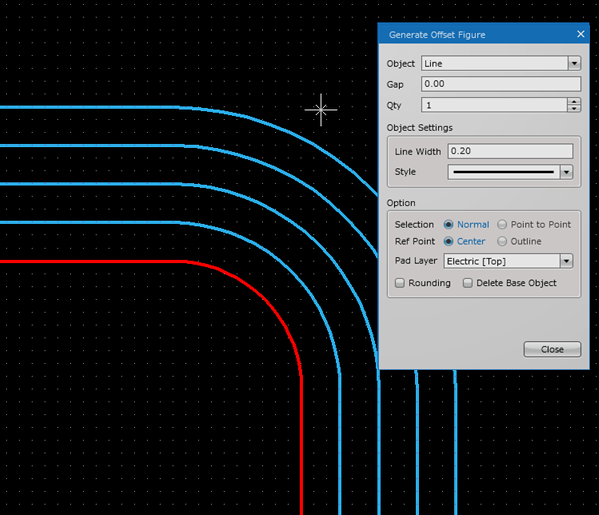The height and width of the screenshot is (515, 599).
Task: Choose Outline as the Ref Point
Action: pos(502,241)
